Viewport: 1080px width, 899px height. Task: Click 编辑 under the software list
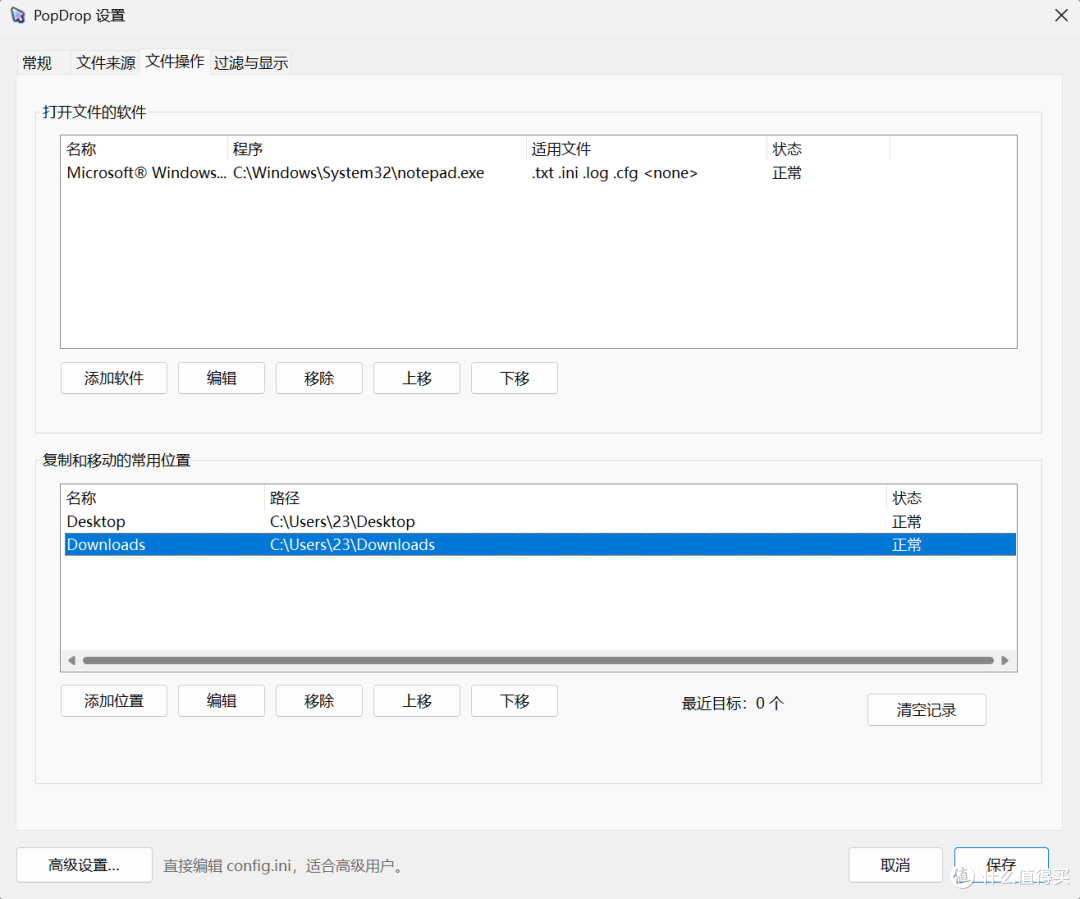221,378
